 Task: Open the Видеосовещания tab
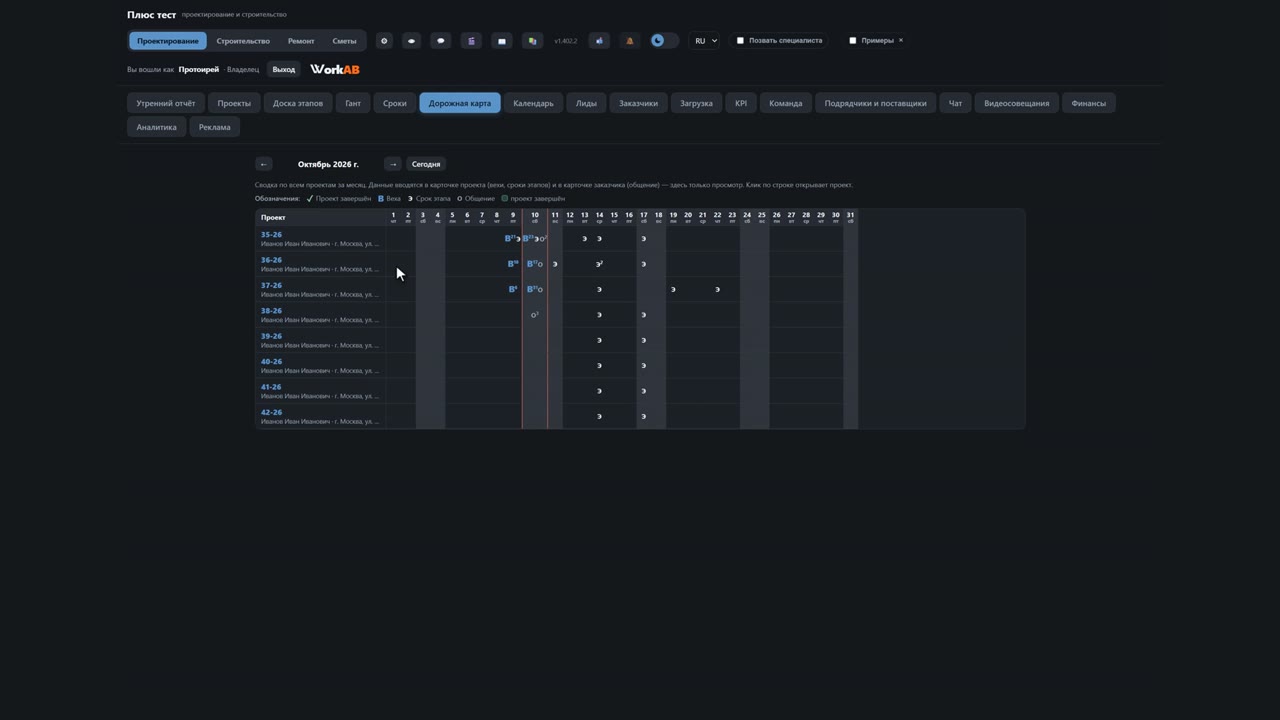(1016, 103)
